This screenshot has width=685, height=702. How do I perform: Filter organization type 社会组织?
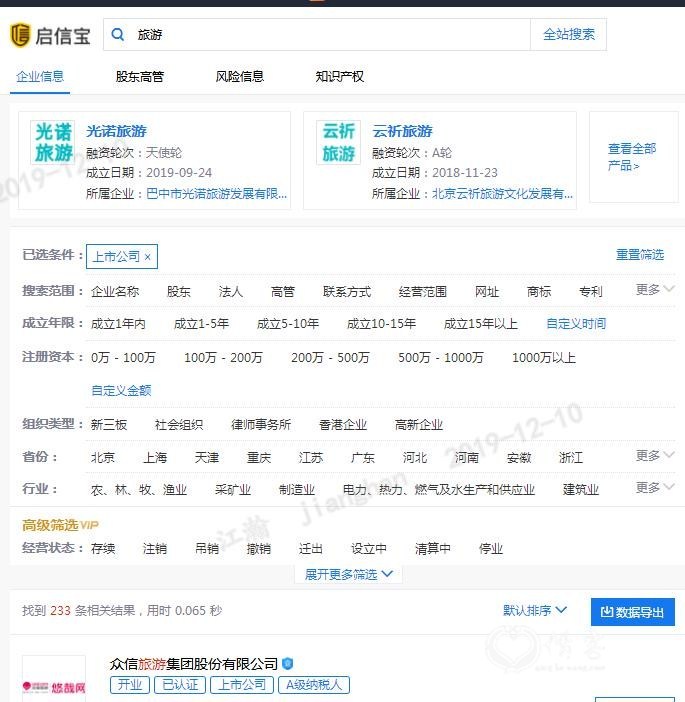(x=179, y=424)
